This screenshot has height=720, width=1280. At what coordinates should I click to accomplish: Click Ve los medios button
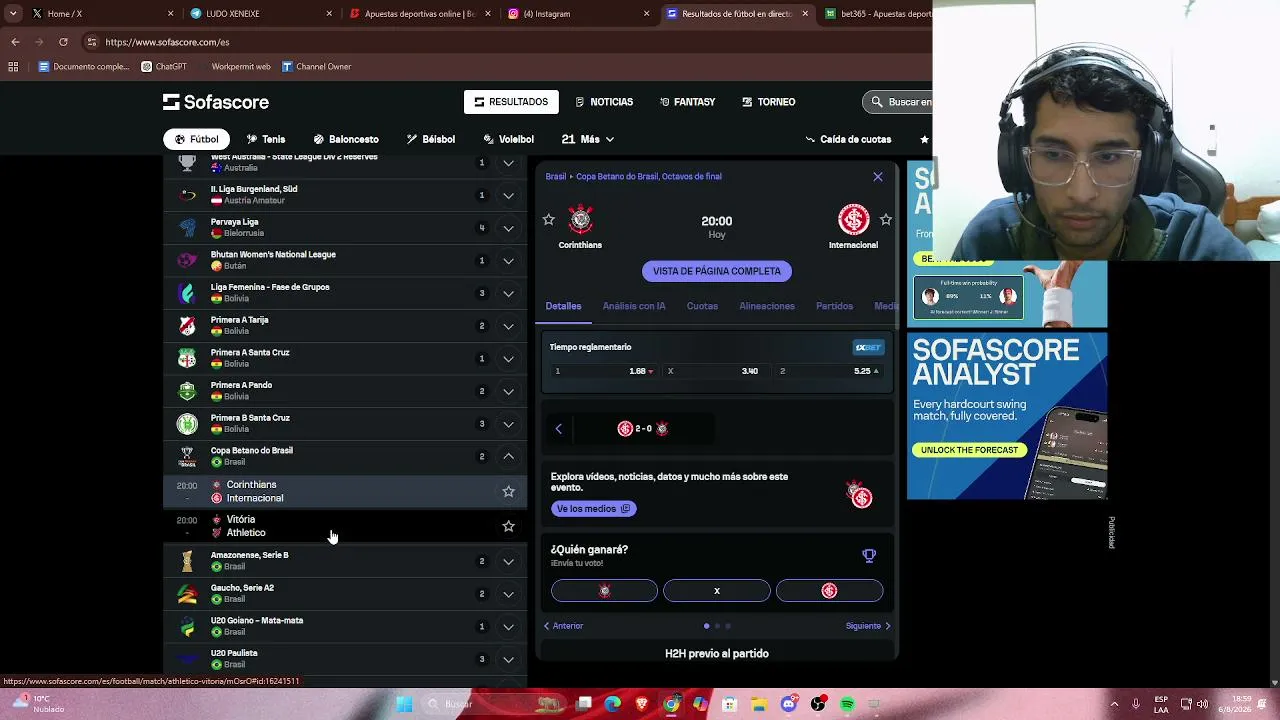(x=593, y=509)
